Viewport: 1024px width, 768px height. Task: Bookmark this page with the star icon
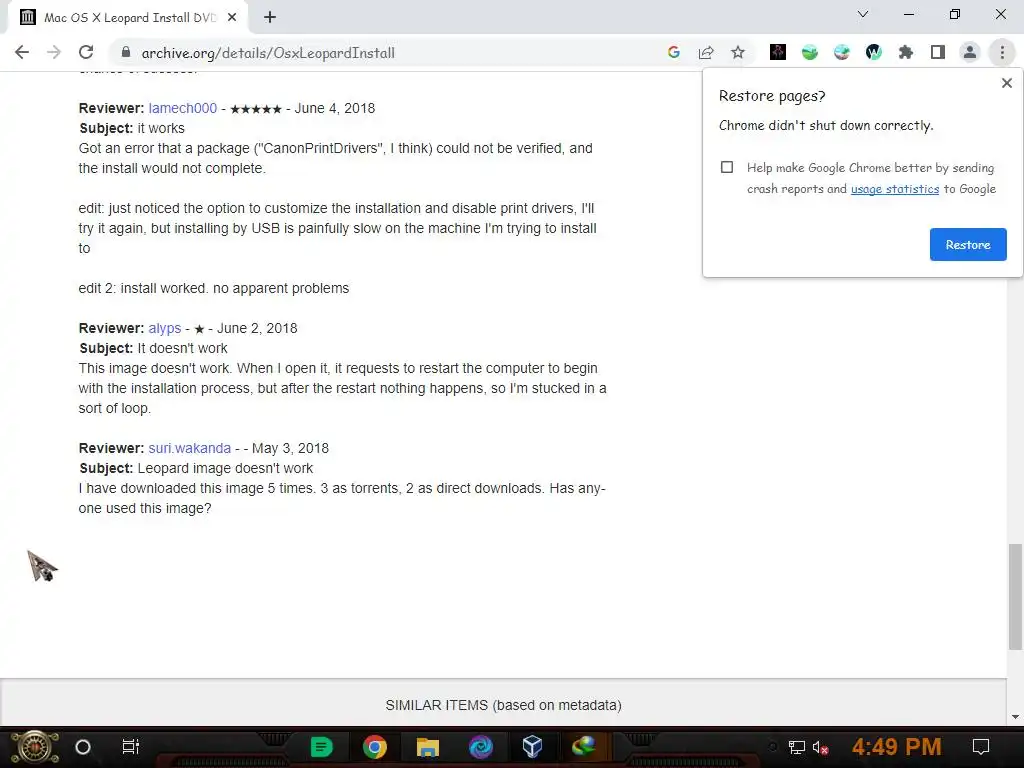(x=738, y=52)
